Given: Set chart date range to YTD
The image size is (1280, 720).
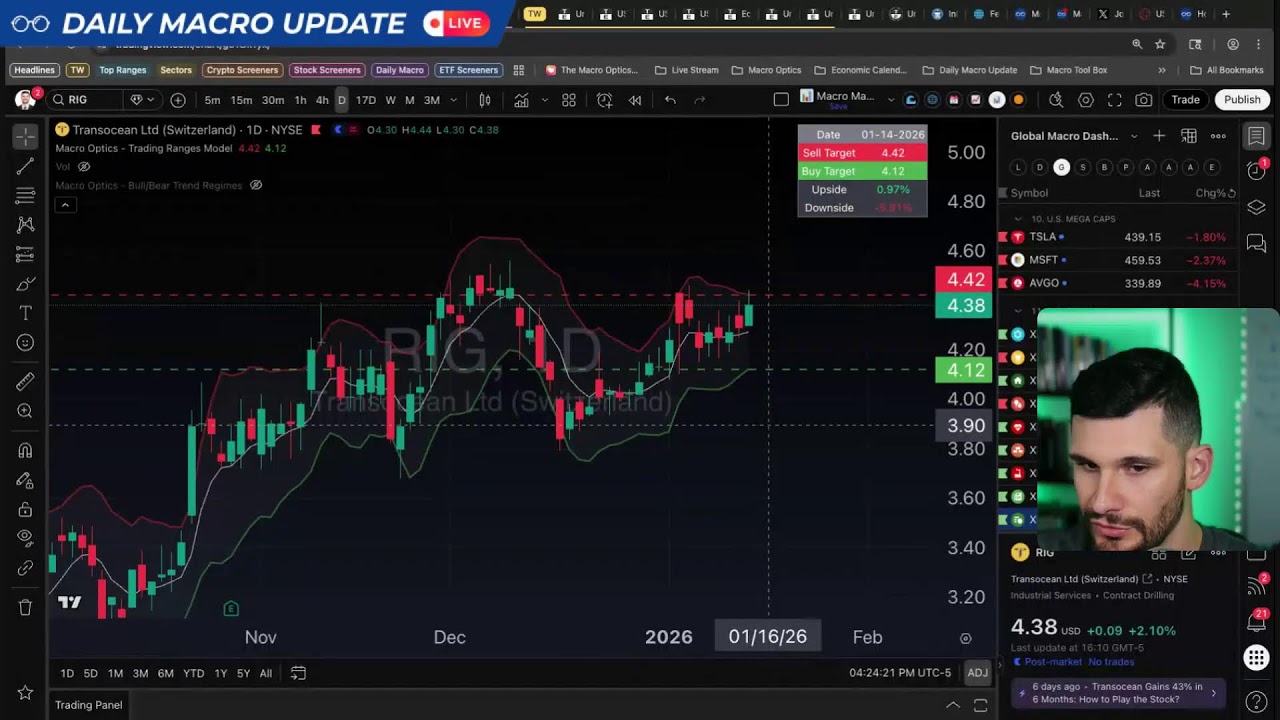Looking at the screenshot, I should 194,673.
